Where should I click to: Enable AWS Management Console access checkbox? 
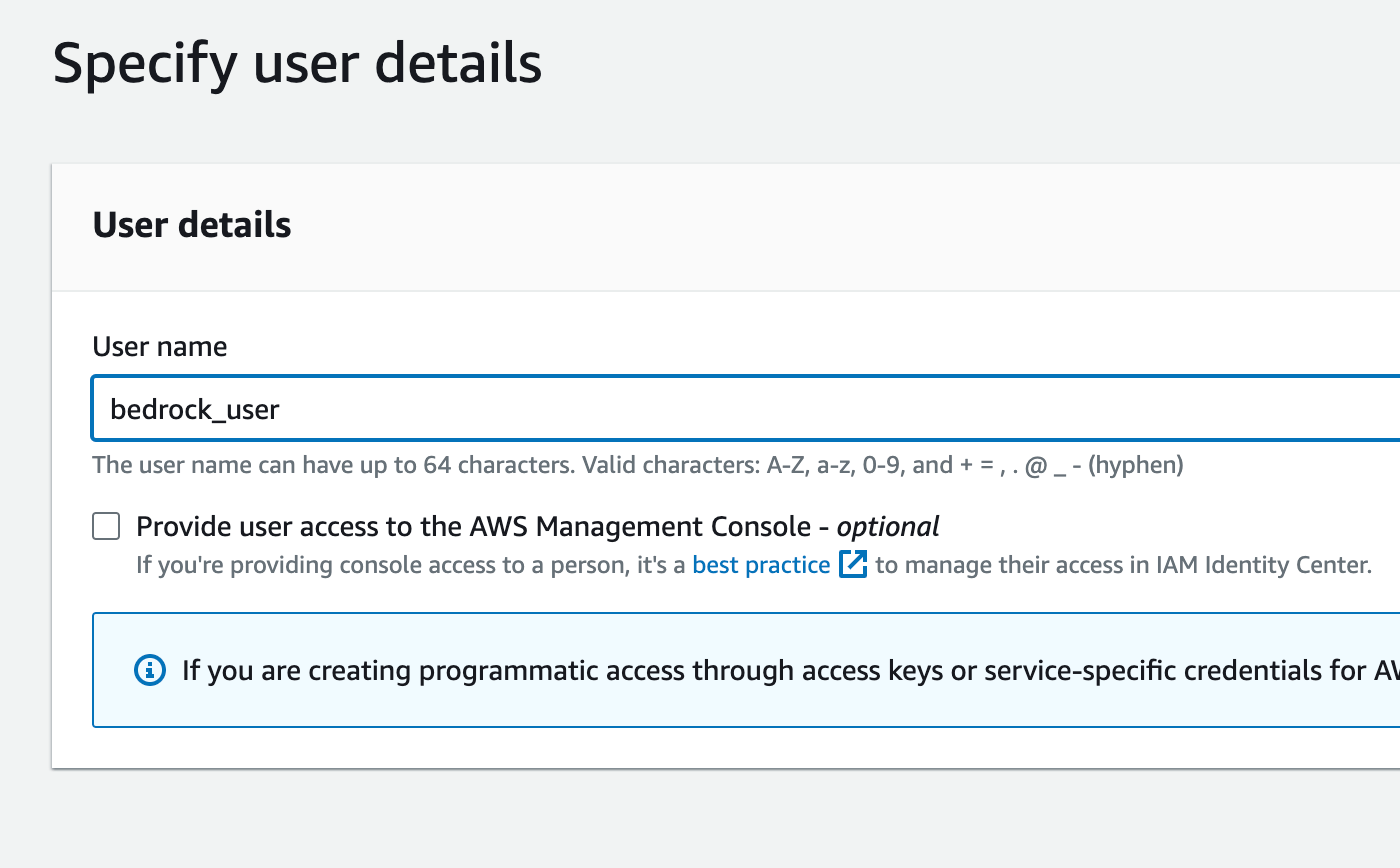[x=106, y=526]
